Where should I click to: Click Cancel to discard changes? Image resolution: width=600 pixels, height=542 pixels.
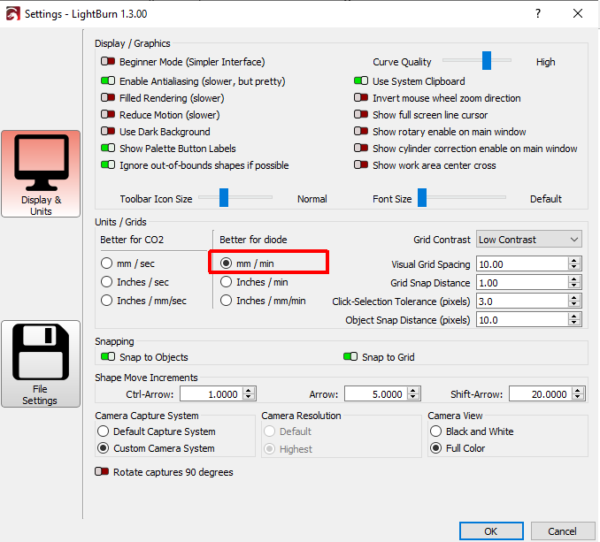click(562, 530)
